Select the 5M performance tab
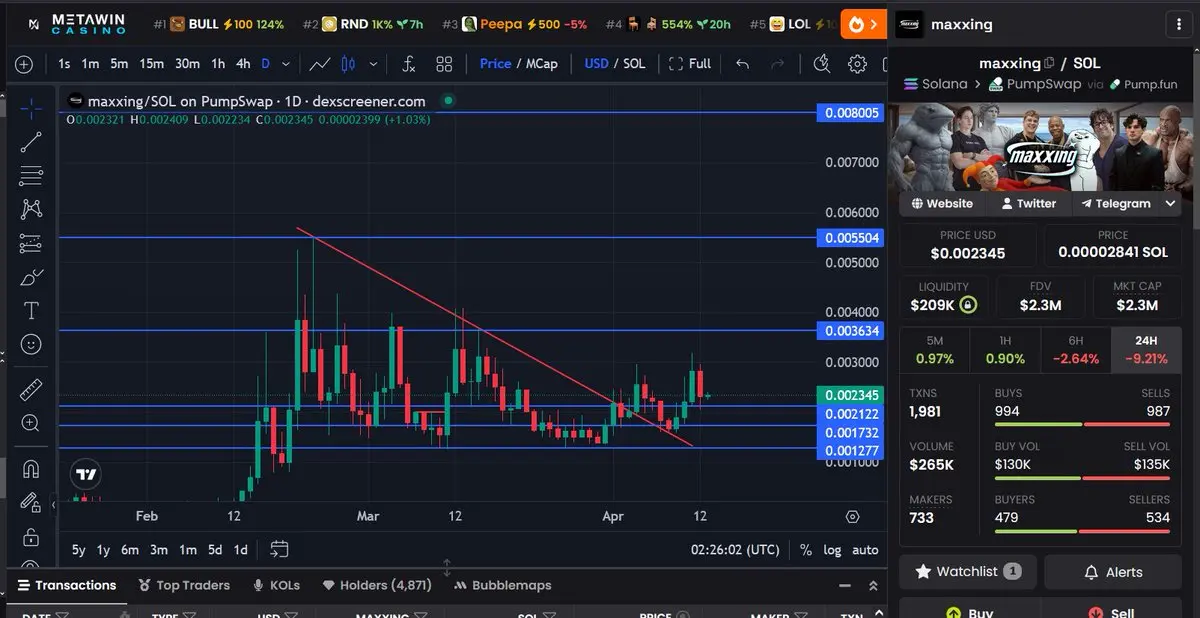The image size is (1200, 618). coord(935,350)
